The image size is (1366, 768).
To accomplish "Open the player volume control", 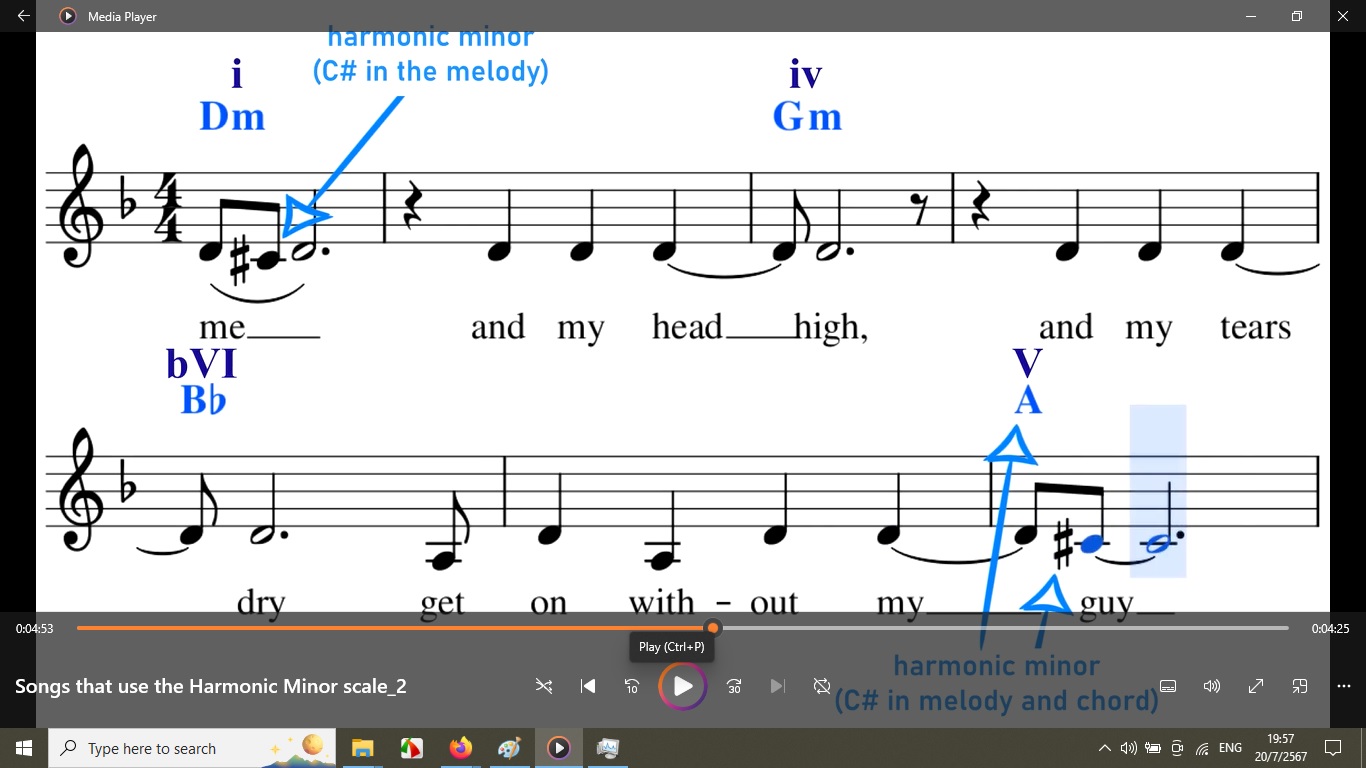I will click(1212, 686).
